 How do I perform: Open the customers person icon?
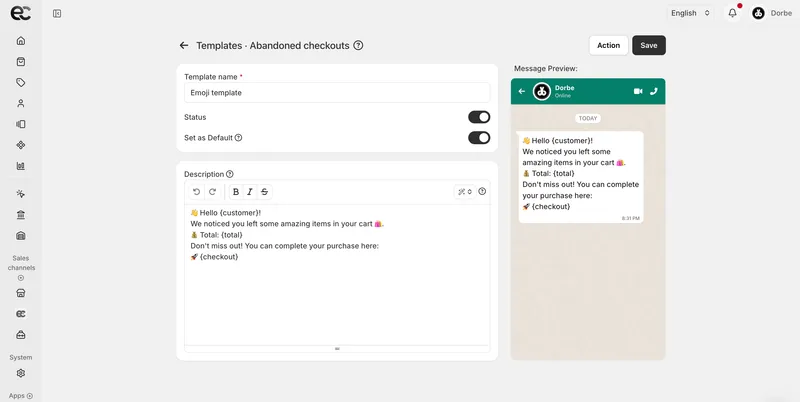[x=20, y=104]
